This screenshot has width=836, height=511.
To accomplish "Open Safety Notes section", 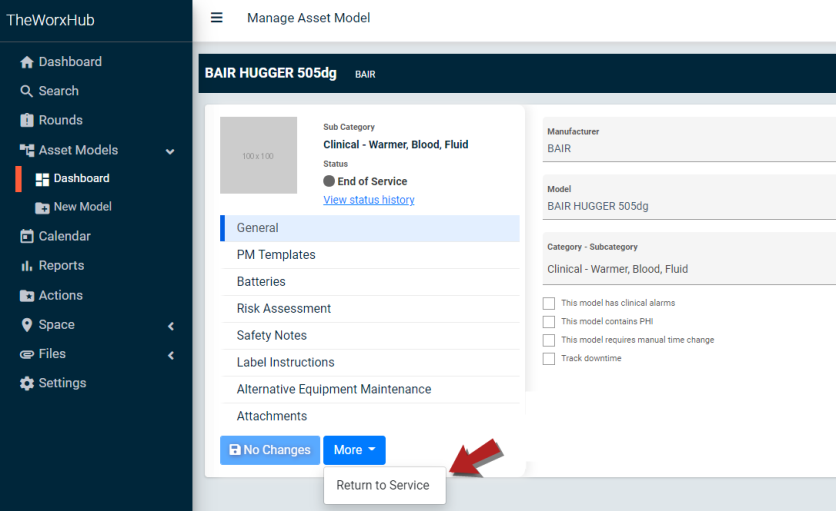I will (x=370, y=336).
